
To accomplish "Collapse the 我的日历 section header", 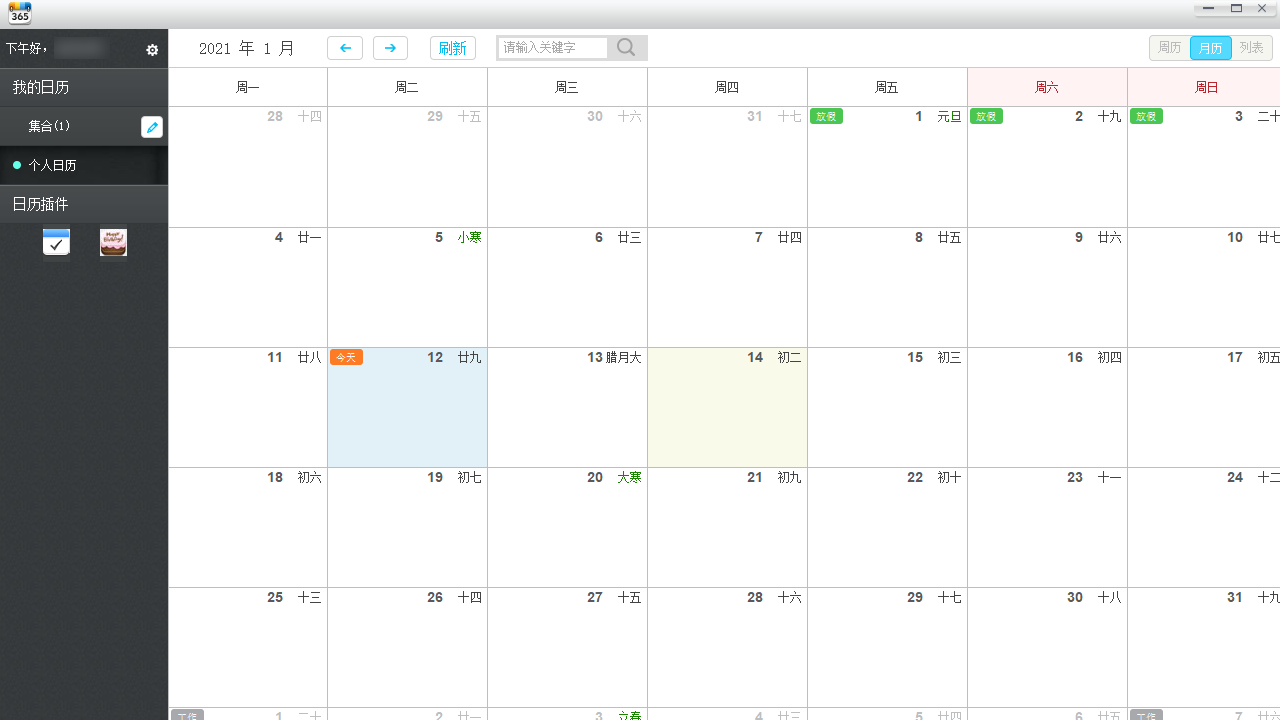I will (x=84, y=88).
